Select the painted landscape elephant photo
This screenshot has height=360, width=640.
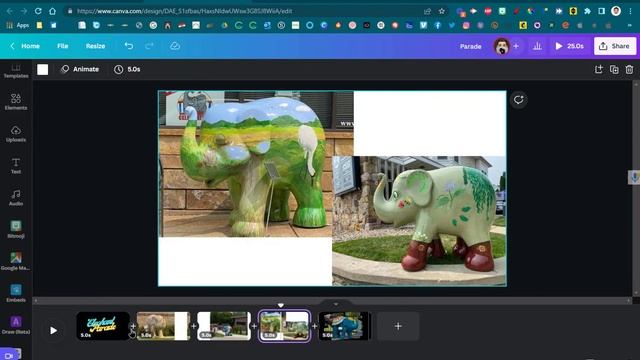(x=245, y=164)
